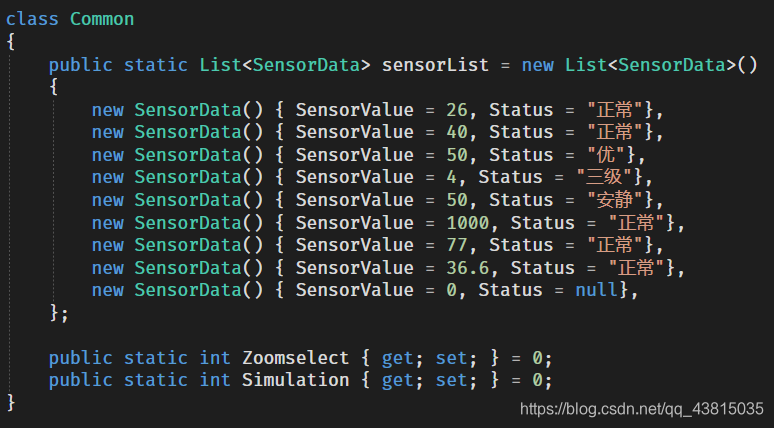This screenshot has height=428, width=774.
Task: Click the SensorValue 40 number
Action: pos(457,132)
